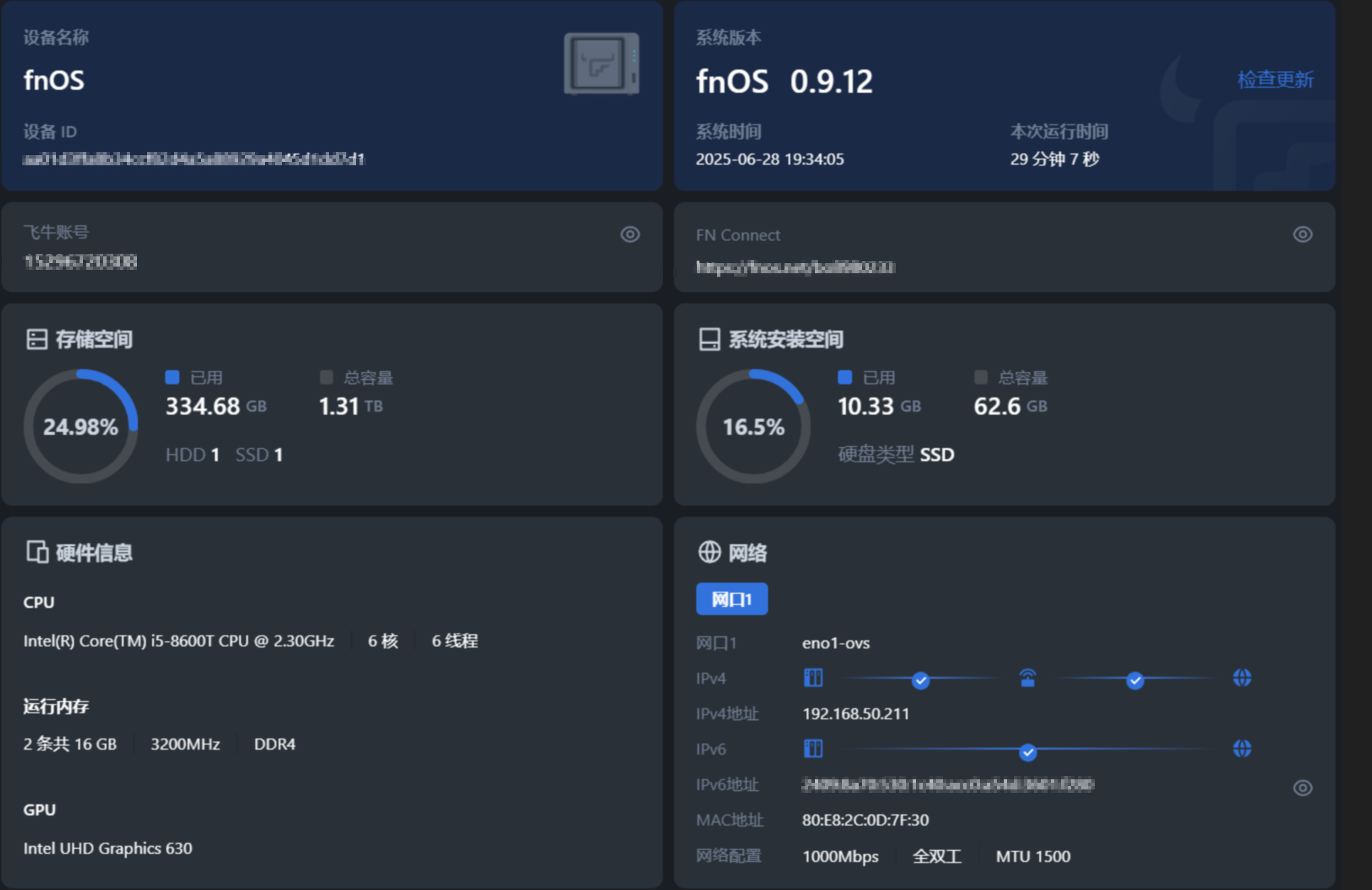Click the MTU 1500 value

point(1033,856)
